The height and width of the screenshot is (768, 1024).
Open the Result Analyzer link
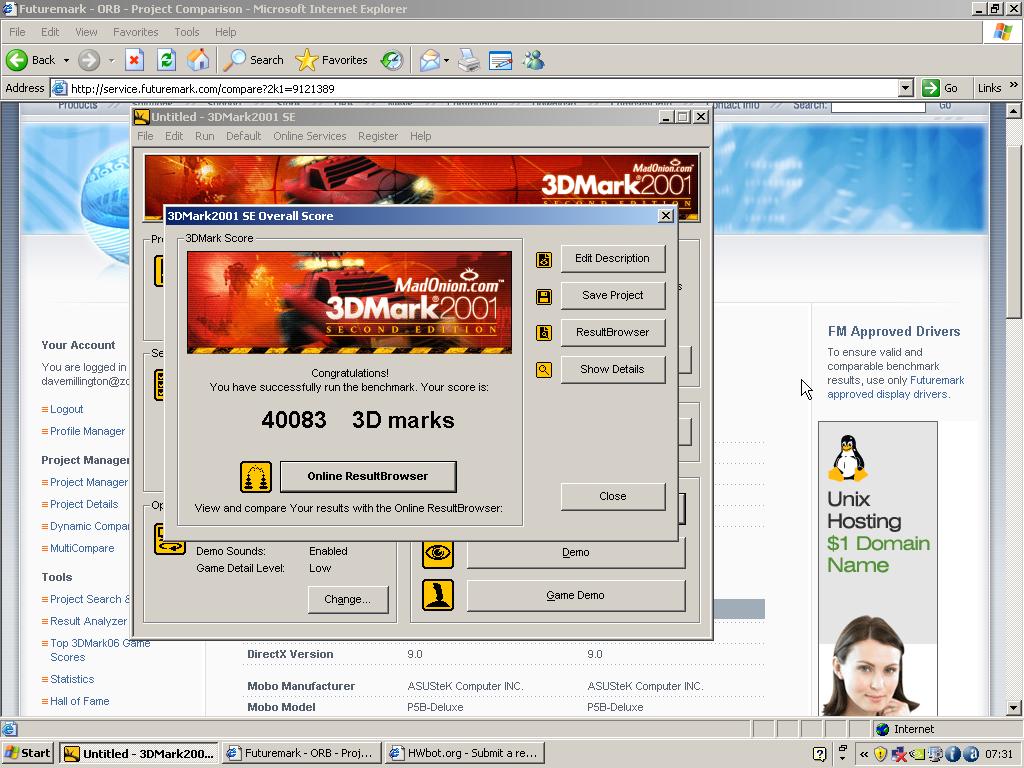click(x=89, y=621)
